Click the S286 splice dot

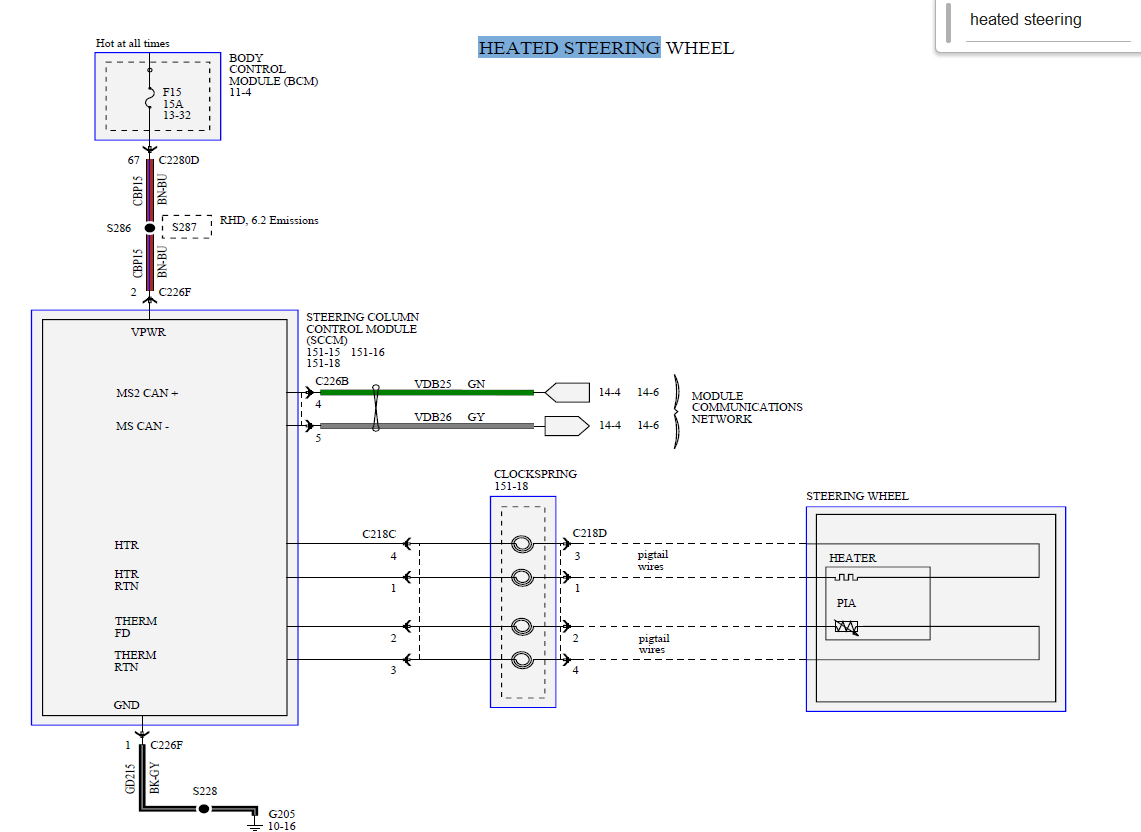point(150,228)
